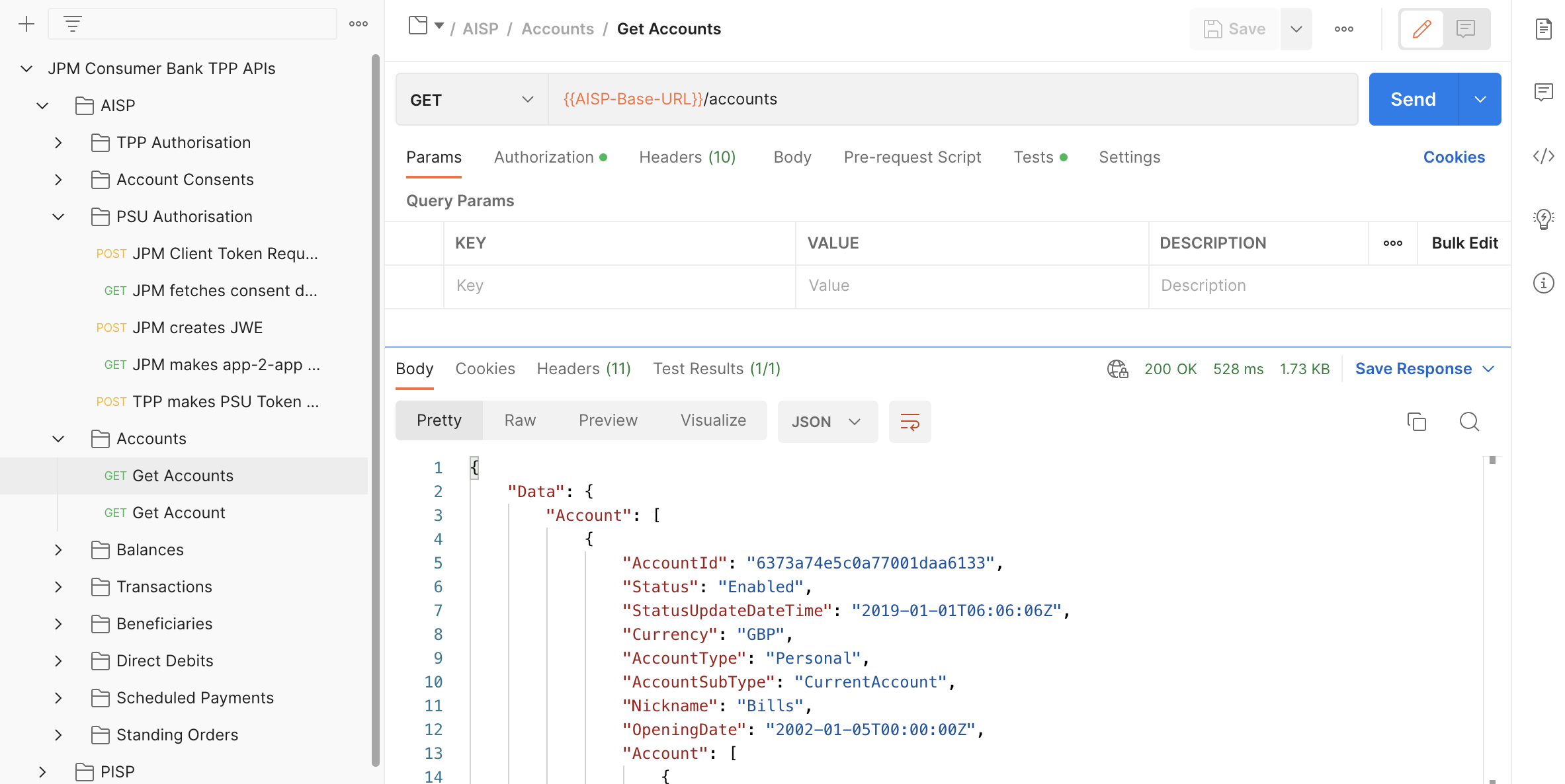The height and width of the screenshot is (784, 1565).
Task: Open related requests lightbulb icon
Action: click(x=1543, y=219)
